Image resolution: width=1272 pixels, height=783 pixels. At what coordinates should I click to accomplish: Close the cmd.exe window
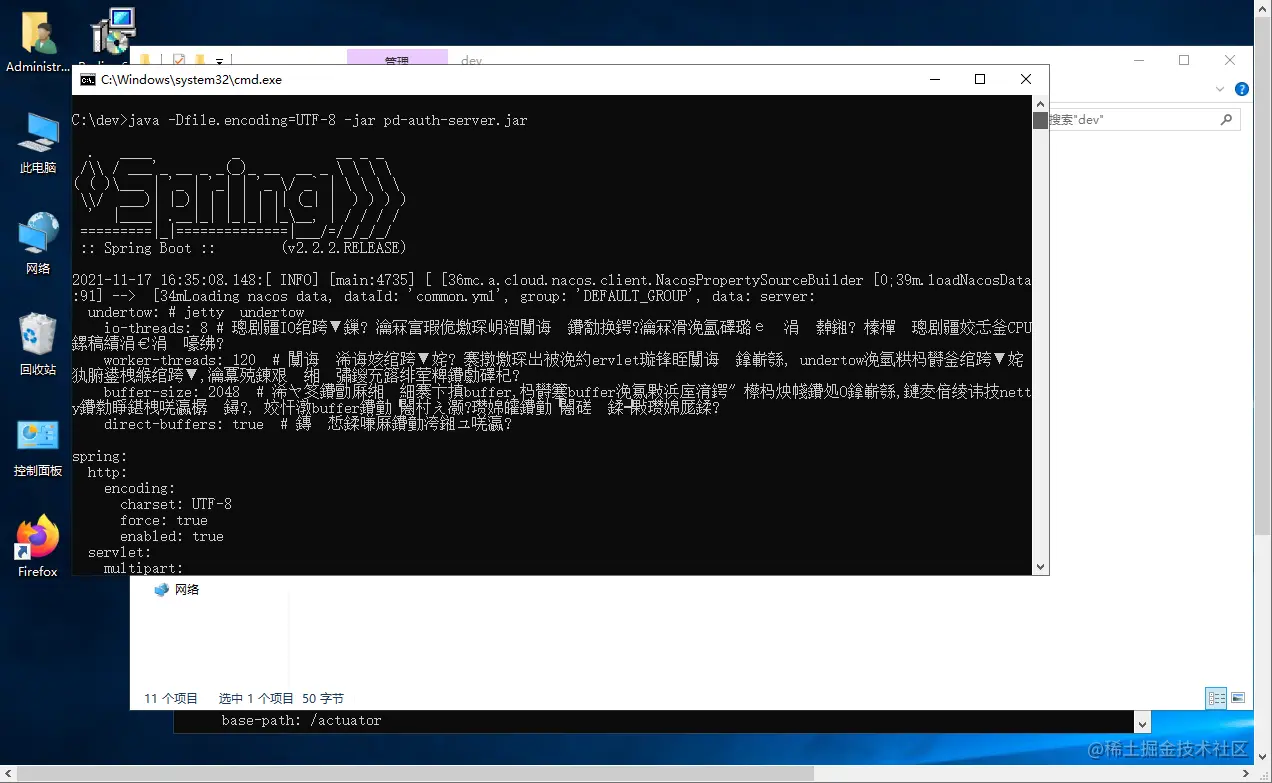[1026, 80]
